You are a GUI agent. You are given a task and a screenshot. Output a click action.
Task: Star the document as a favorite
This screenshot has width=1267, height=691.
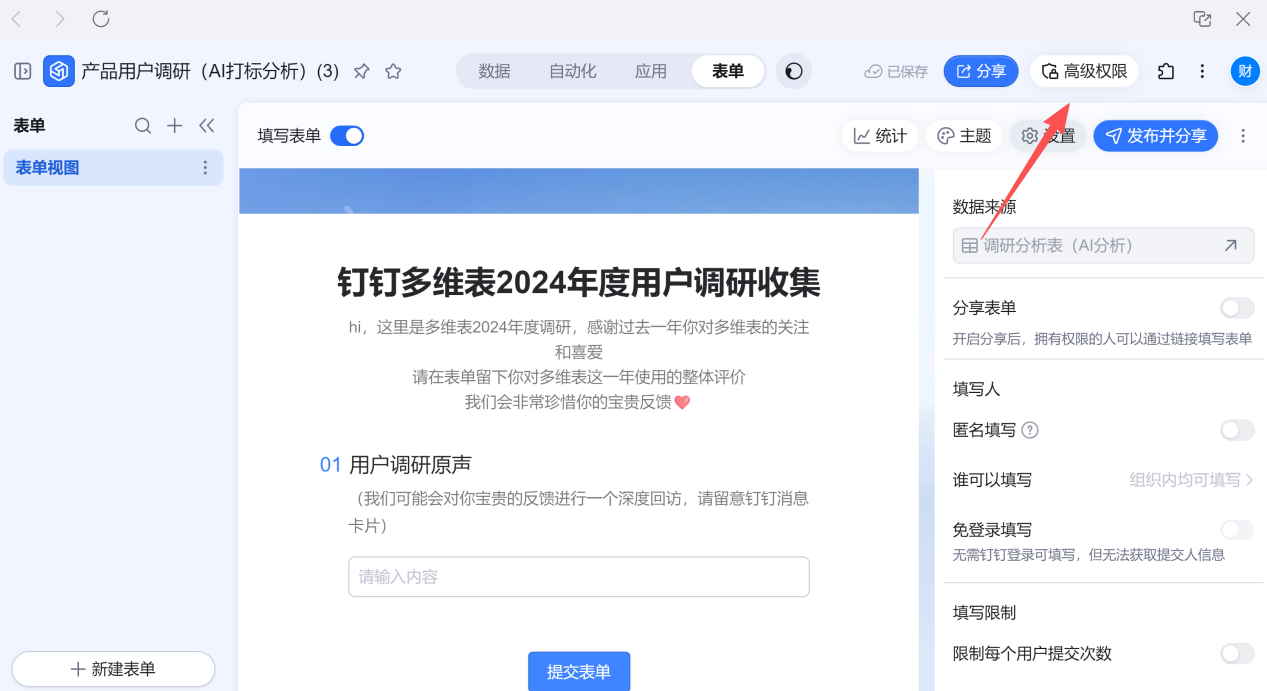point(393,71)
